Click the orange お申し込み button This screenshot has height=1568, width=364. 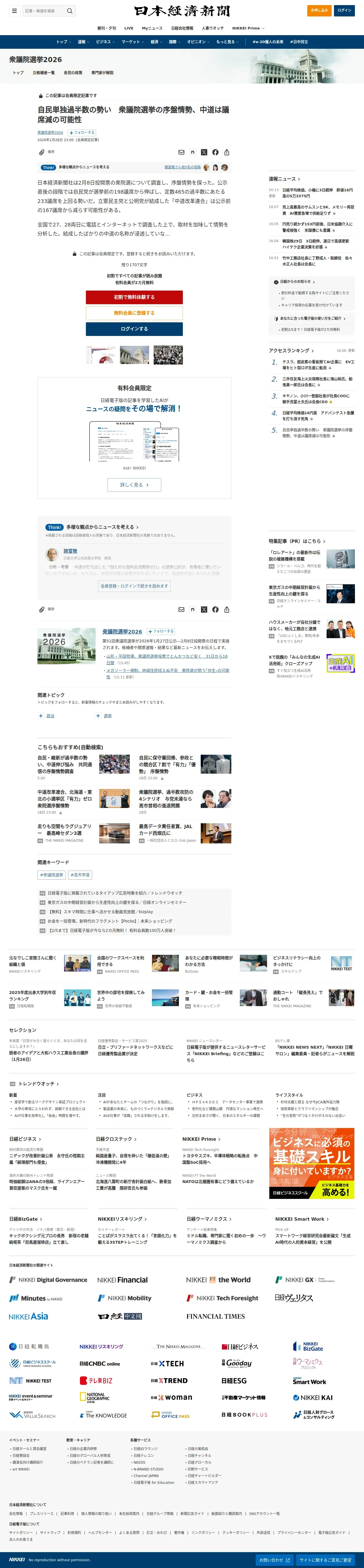pos(319,10)
